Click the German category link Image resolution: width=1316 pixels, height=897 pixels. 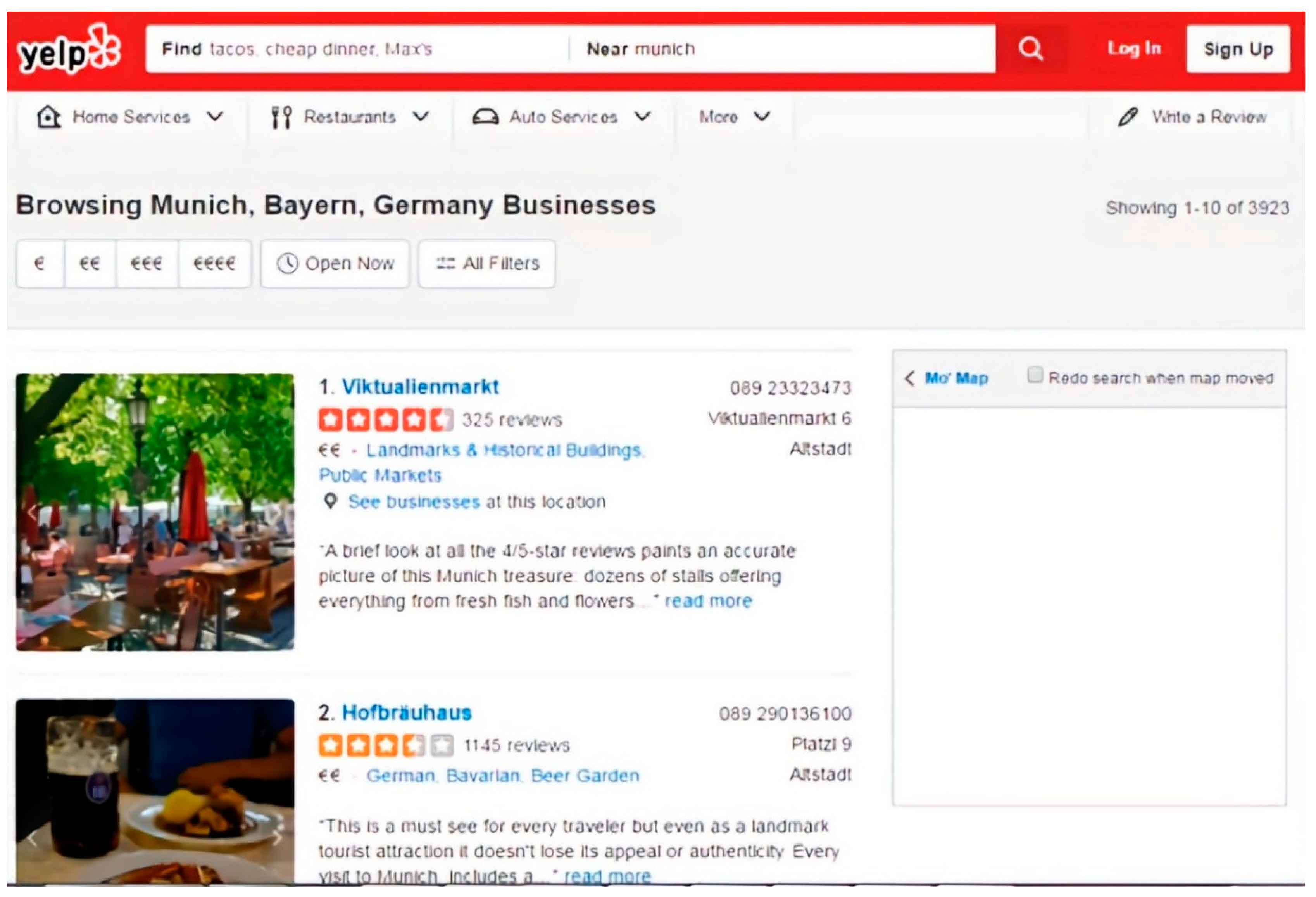pos(401,776)
